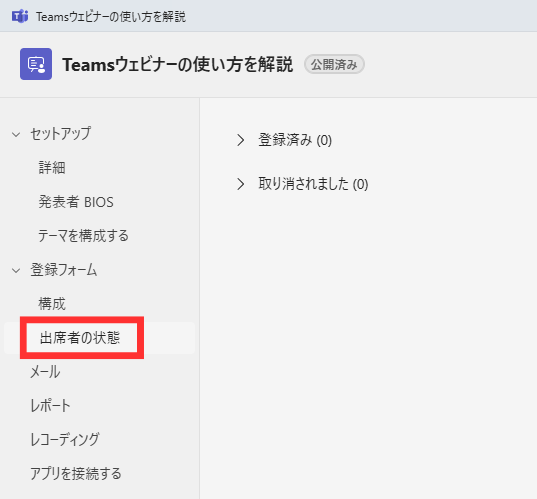Click the webinar title heading text
The height and width of the screenshot is (499, 537).
click(x=177, y=64)
